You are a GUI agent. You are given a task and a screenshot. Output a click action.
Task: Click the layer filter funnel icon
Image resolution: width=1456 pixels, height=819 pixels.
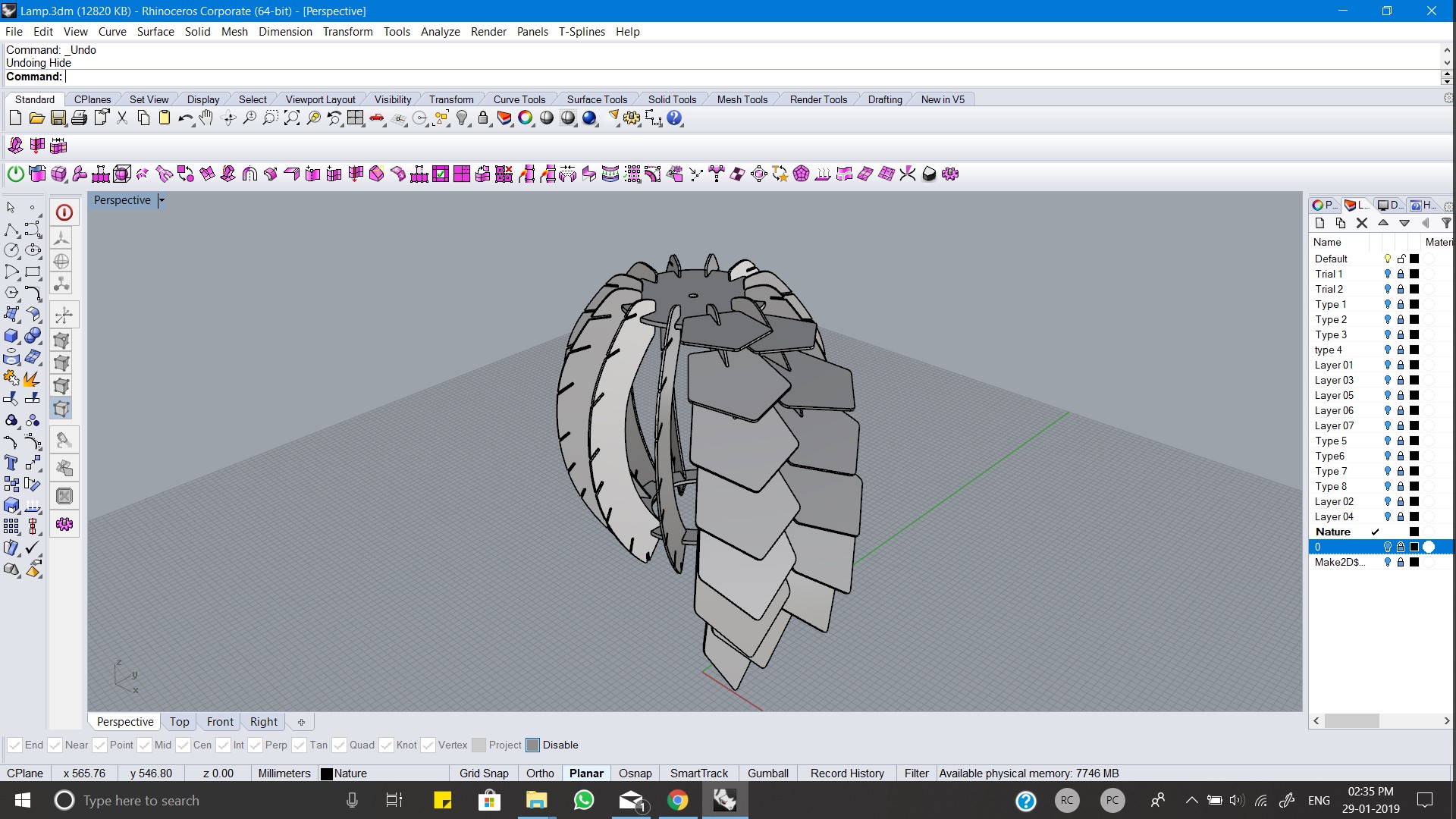1445,223
